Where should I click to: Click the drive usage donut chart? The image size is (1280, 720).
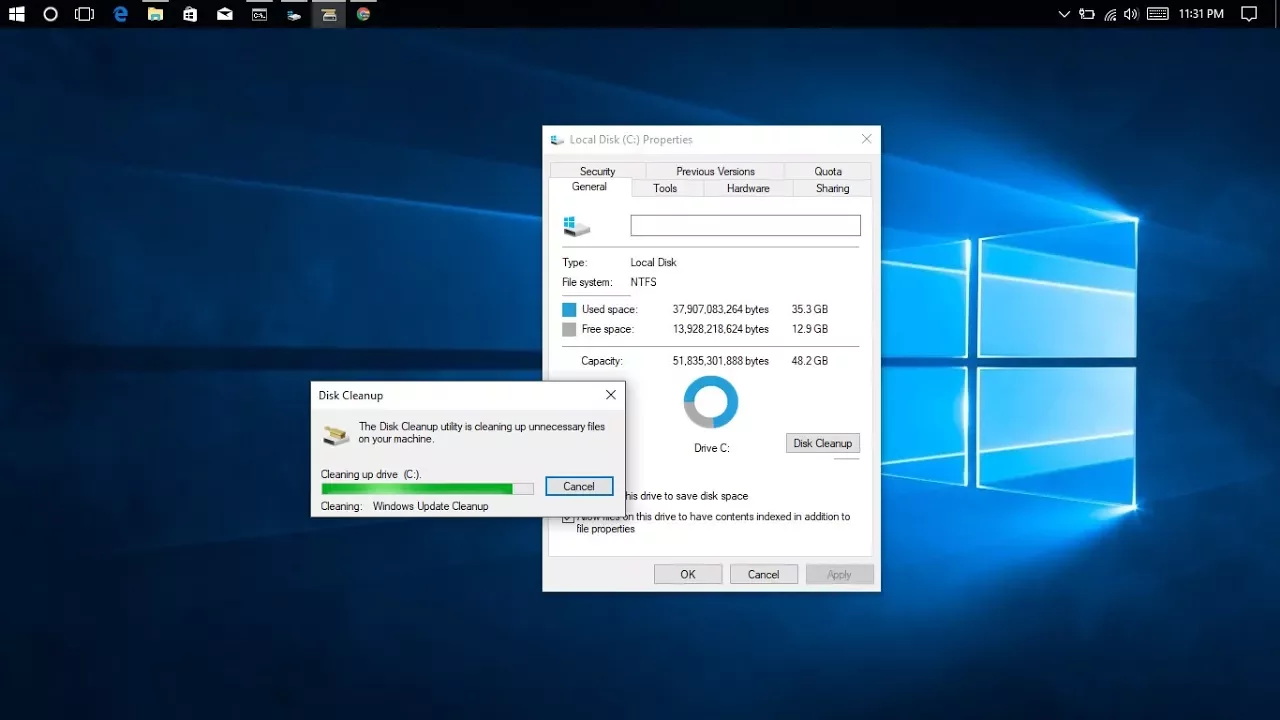click(x=711, y=403)
